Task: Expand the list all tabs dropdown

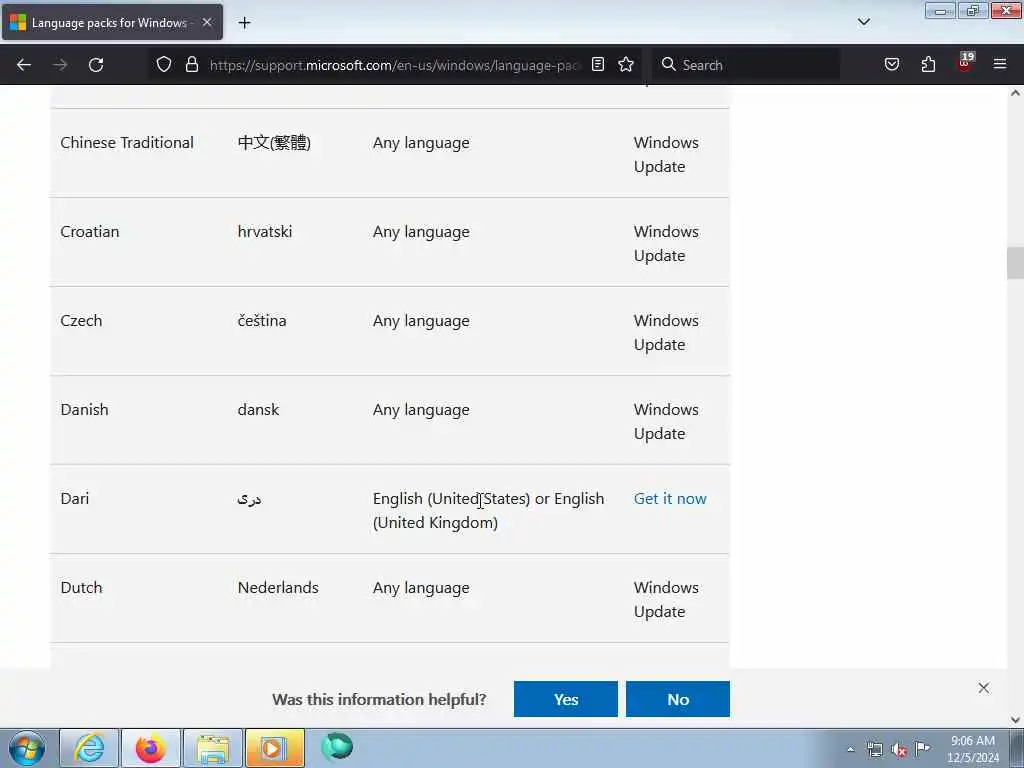Action: (x=863, y=22)
